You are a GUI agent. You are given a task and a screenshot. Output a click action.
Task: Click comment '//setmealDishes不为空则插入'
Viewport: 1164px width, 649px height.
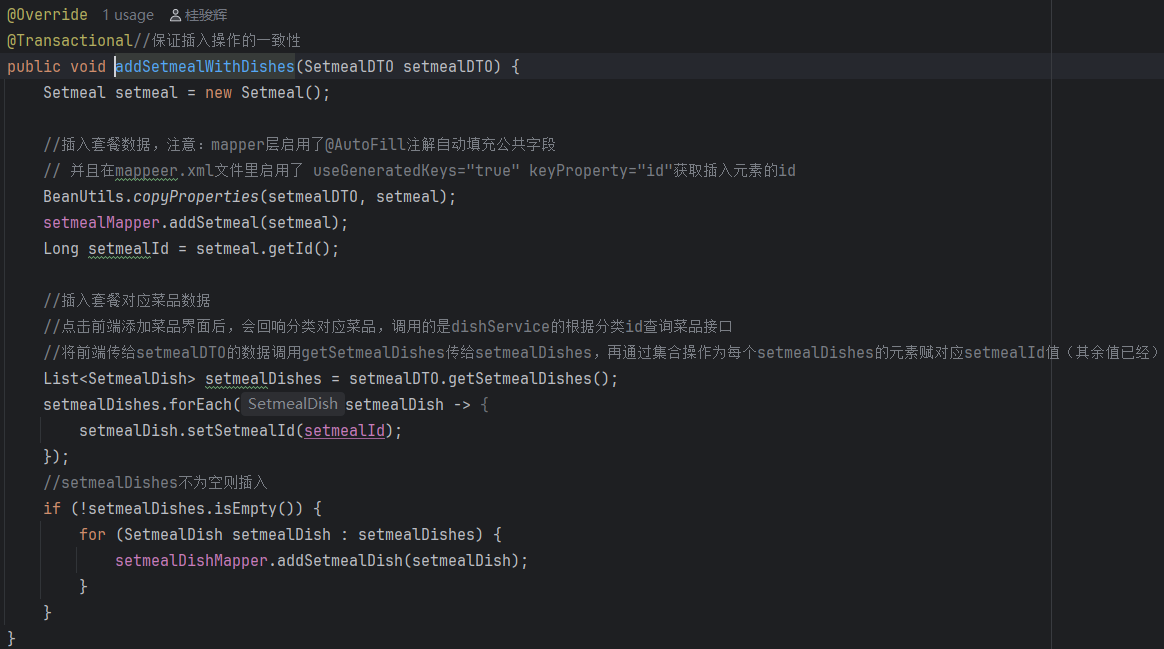coord(155,483)
